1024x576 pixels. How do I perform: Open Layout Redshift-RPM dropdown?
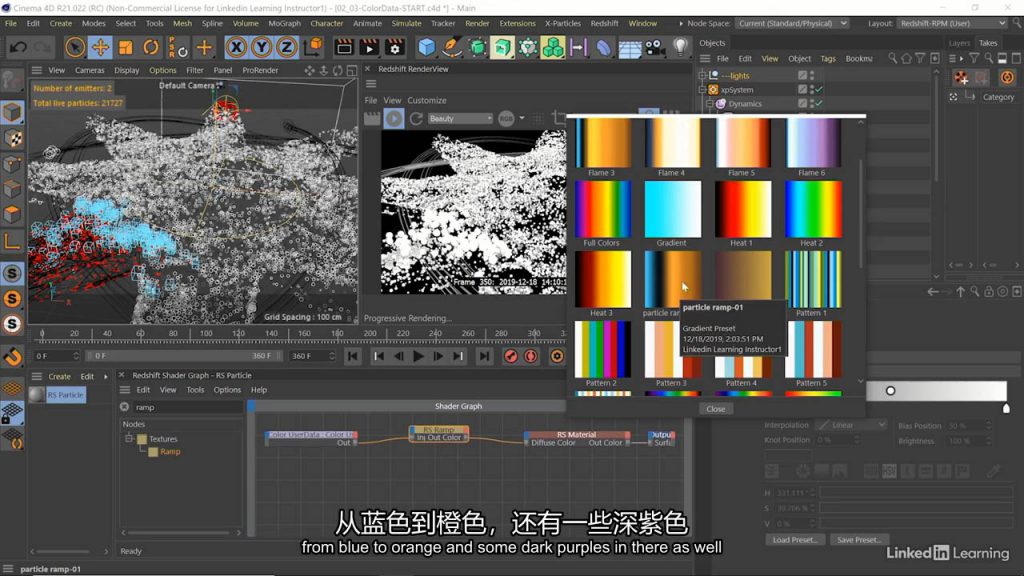point(952,23)
